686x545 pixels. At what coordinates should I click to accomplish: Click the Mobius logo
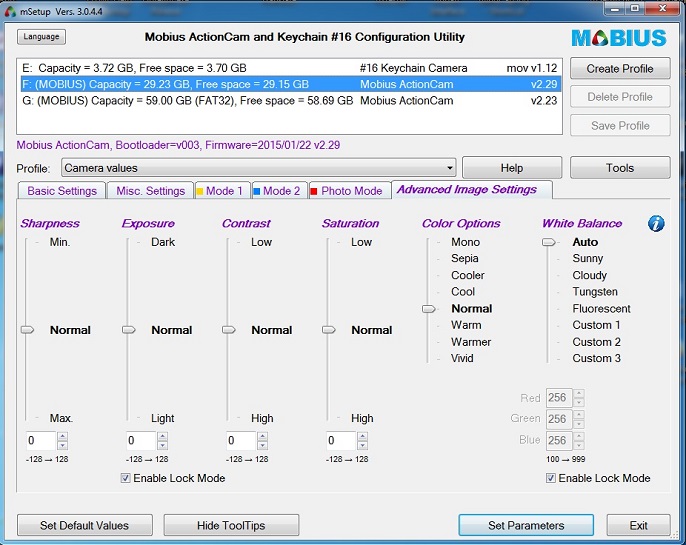click(x=619, y=38)
